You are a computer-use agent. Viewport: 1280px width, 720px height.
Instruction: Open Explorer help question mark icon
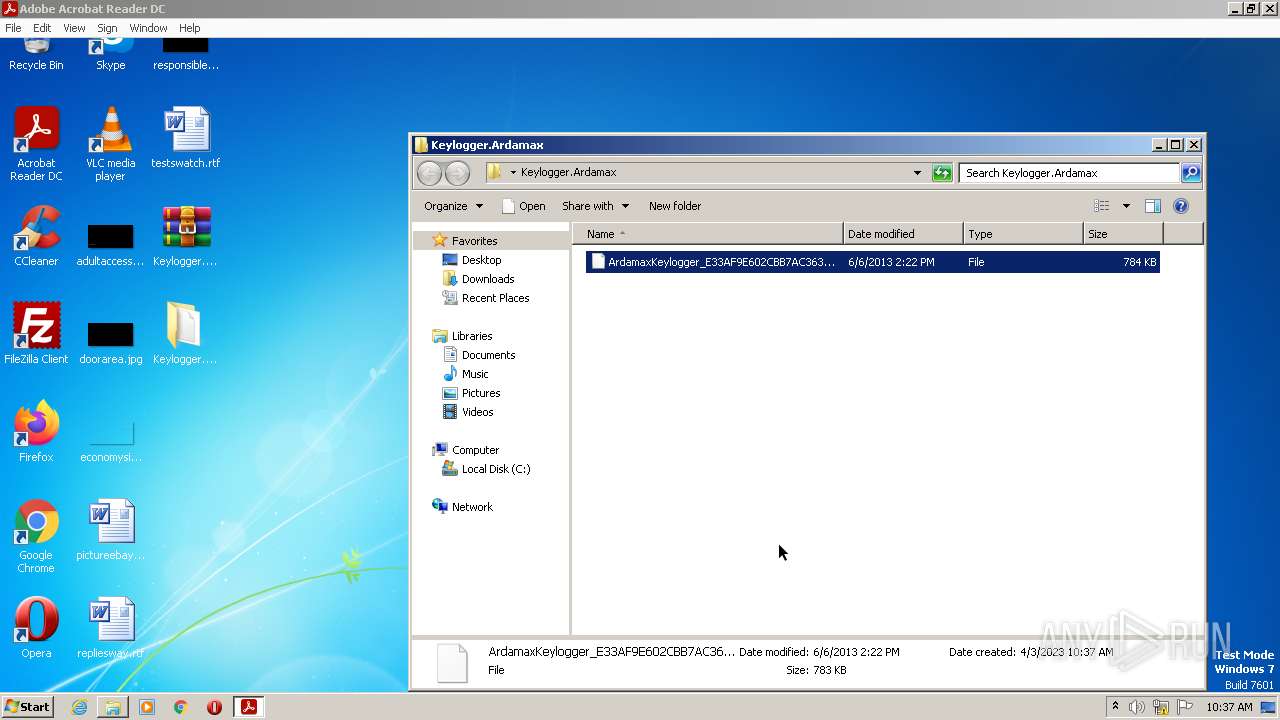1180,206
